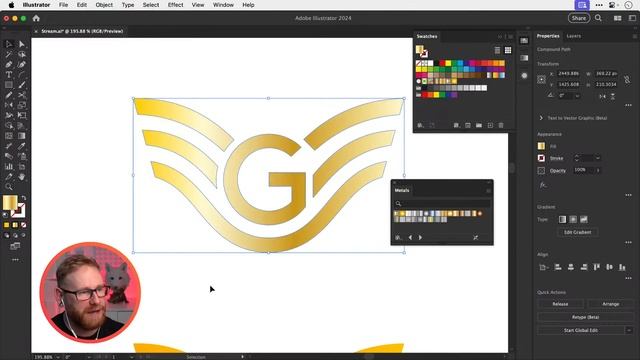The height and width of the screenshot is (360, 640).
Task: Select the Column Graph tool
Action: coord(9,167)
